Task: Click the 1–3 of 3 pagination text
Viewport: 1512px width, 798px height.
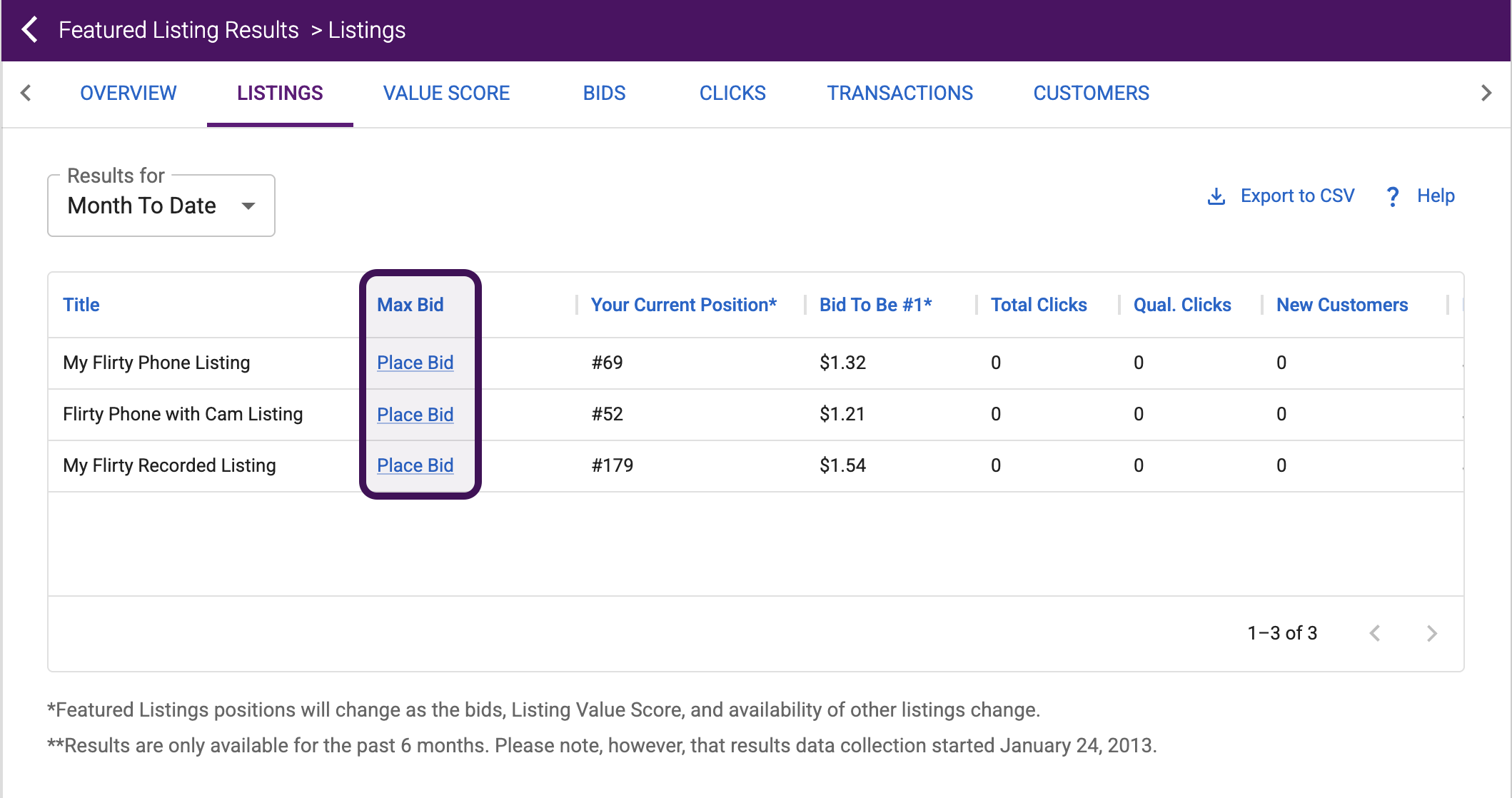Action: coord(1282,633)
